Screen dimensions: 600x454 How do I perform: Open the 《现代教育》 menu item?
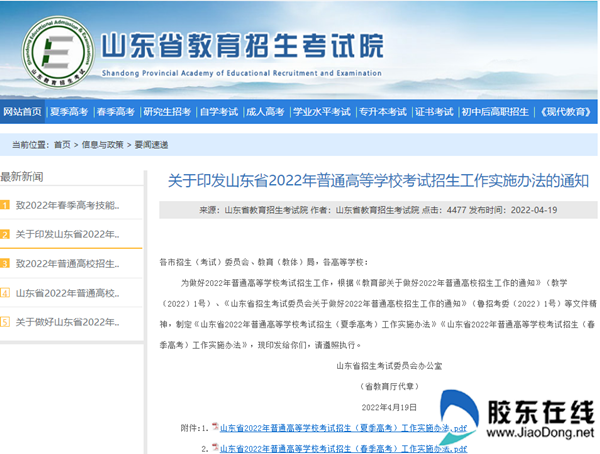coord(565,112)
